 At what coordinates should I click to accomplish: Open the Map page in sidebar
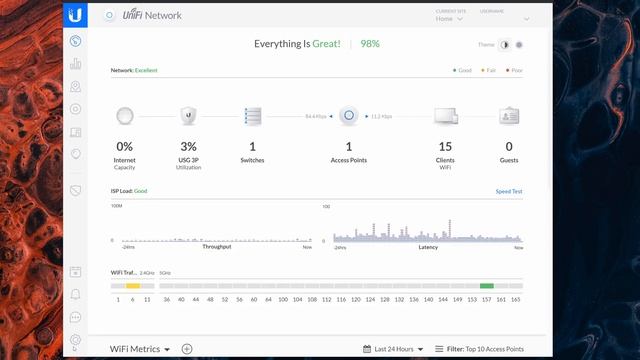click(75, 86)
